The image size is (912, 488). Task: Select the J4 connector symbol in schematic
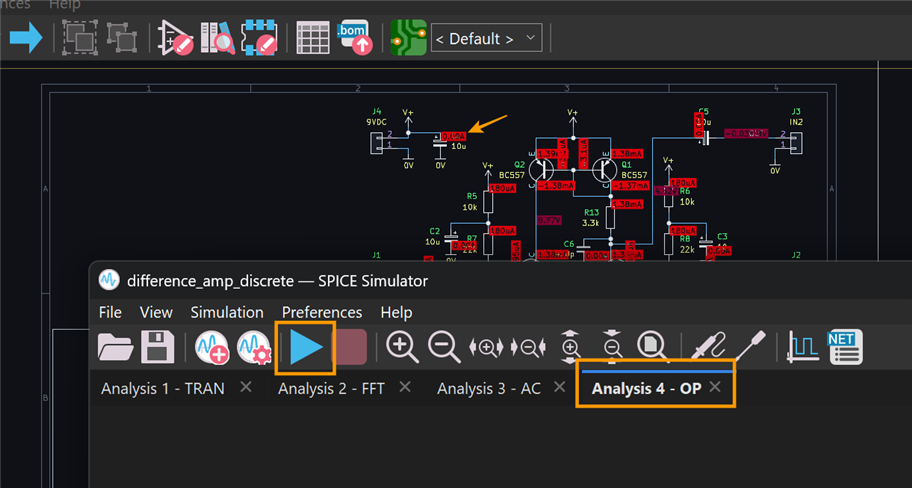pyautogui.click(x=376, y=143)
